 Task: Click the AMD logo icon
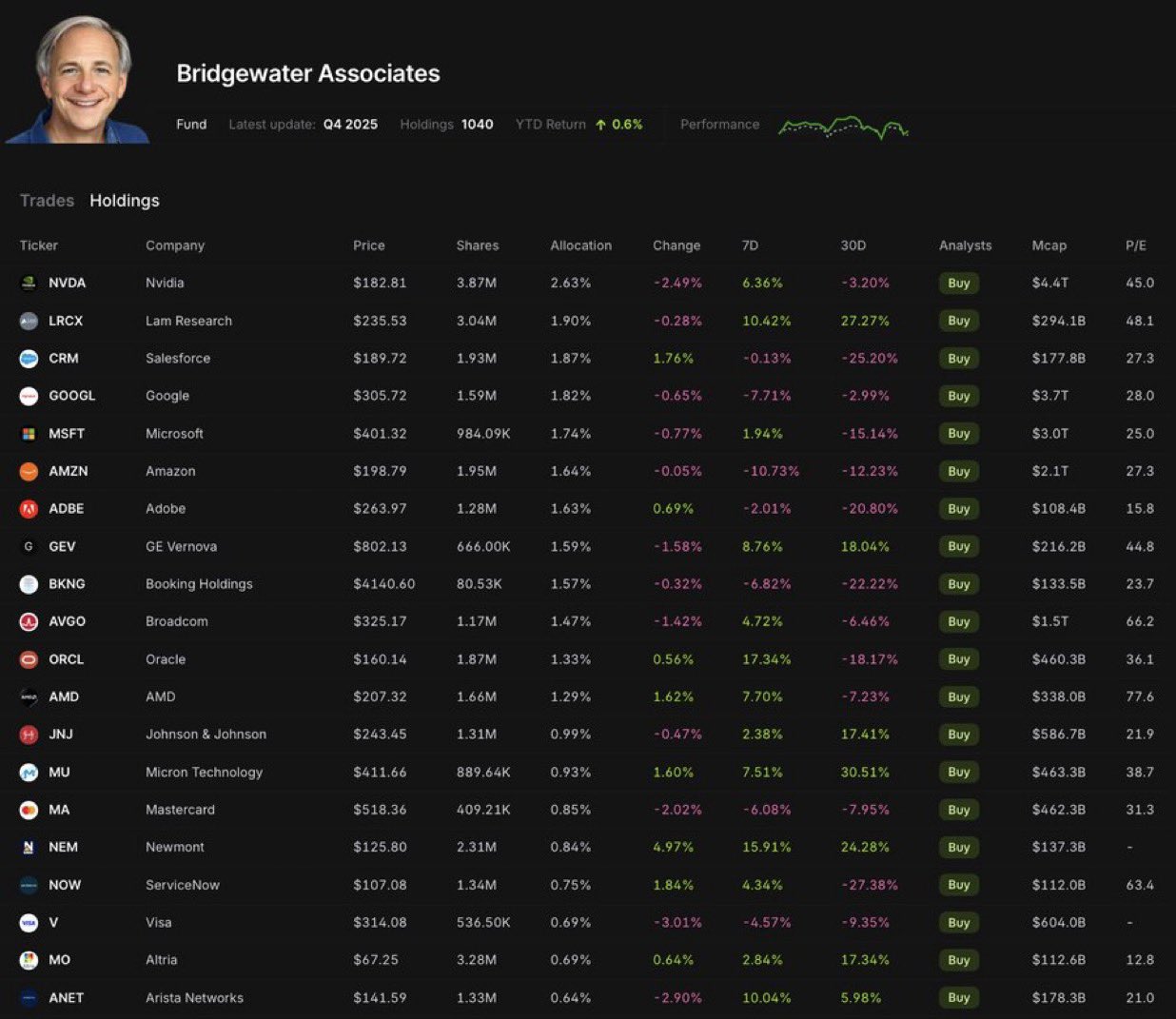pos(29,696)
